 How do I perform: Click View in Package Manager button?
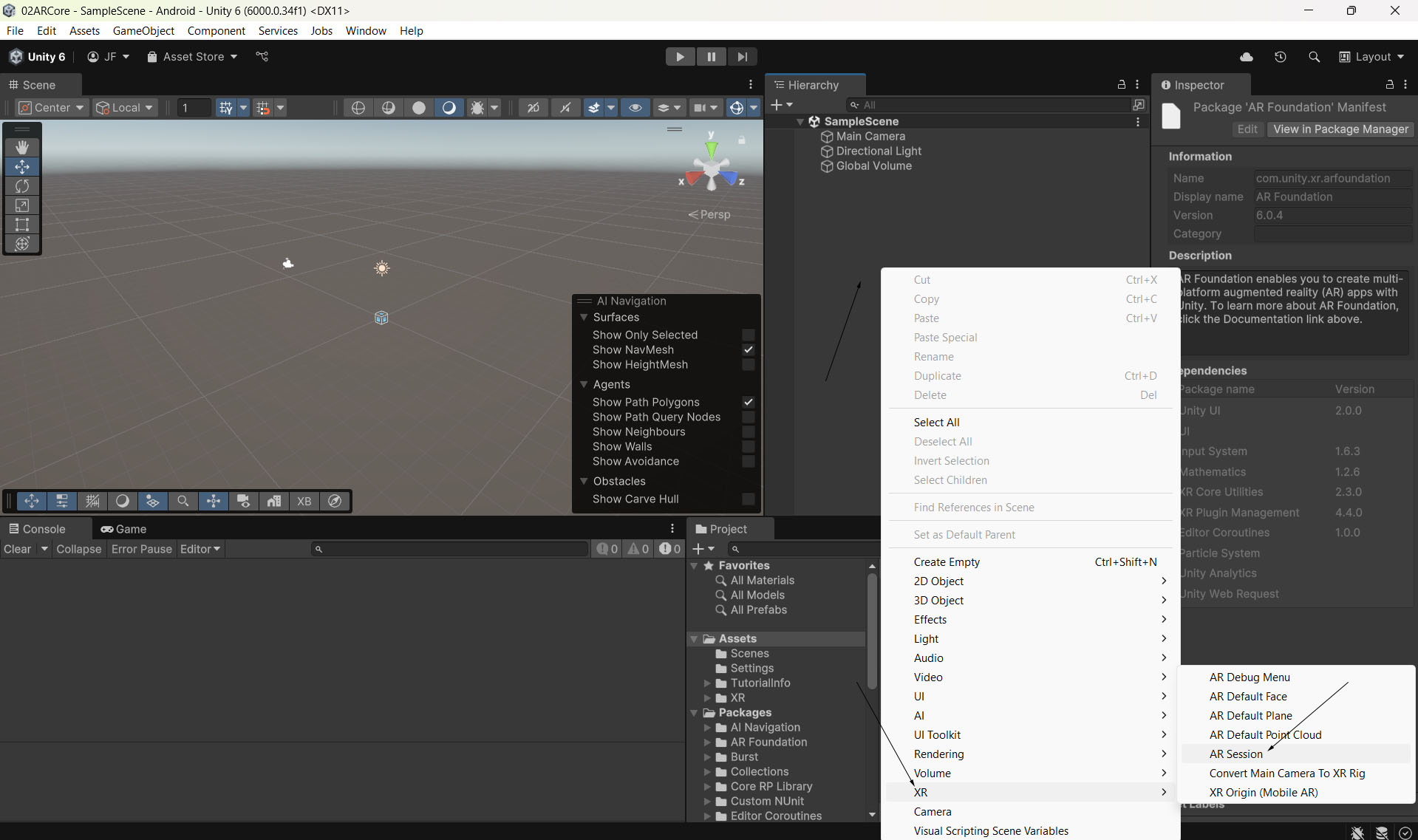pos(1340,129)
